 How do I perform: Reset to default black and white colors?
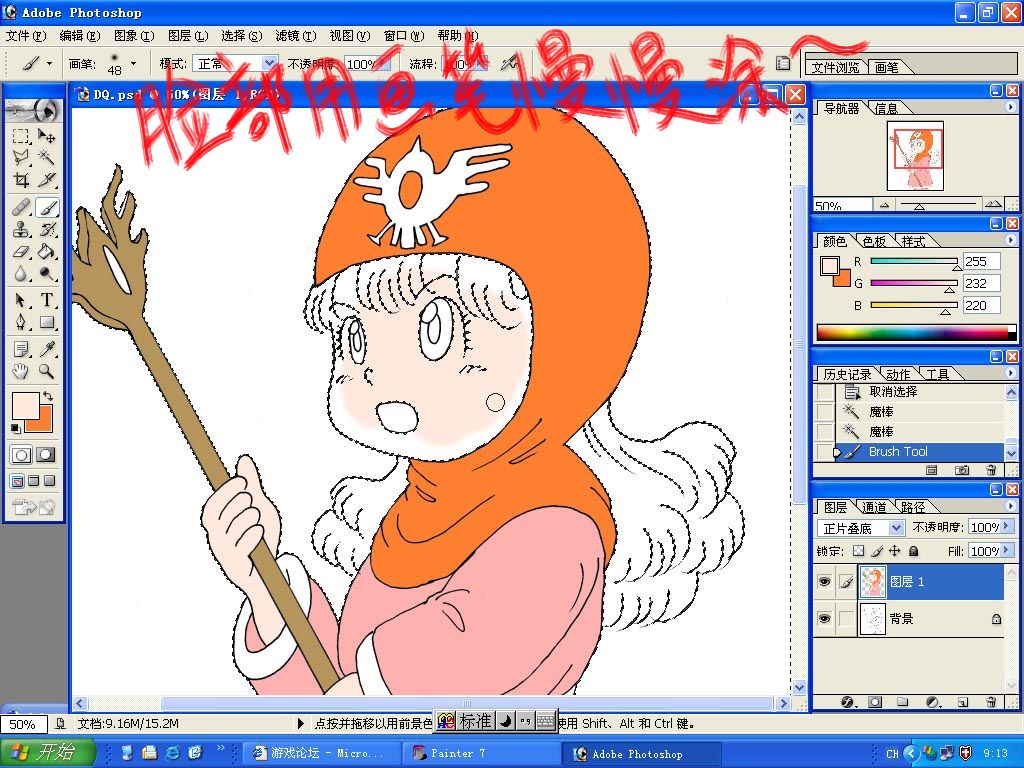tap(16, 428)
